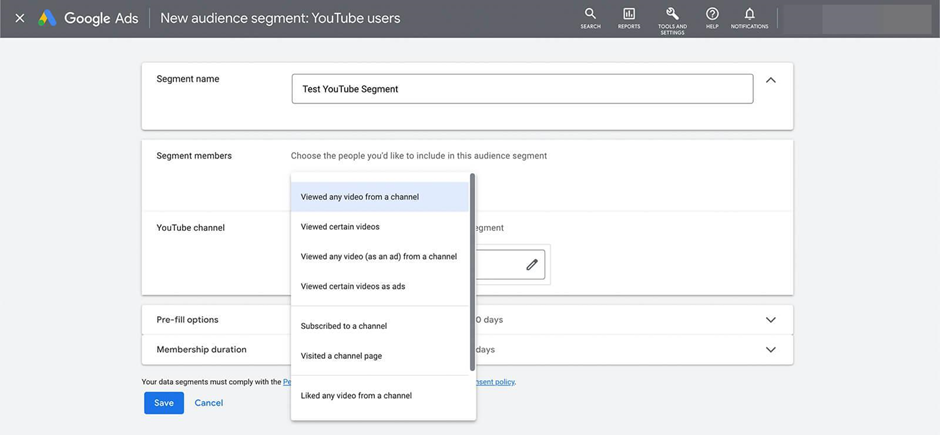The width and height of the screenshot is (940, 435).
Task: Click the Cancel link
Action: pyautogui.click(x=209, y=403)
